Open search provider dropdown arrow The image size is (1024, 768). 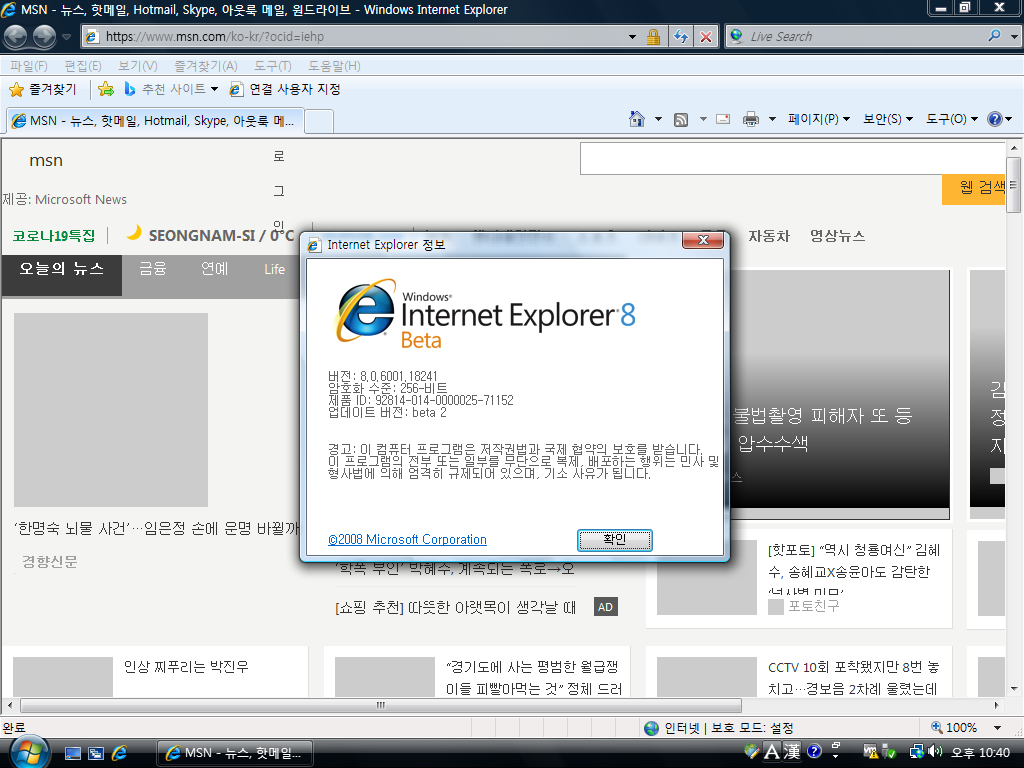click(x=1014, y=37)
